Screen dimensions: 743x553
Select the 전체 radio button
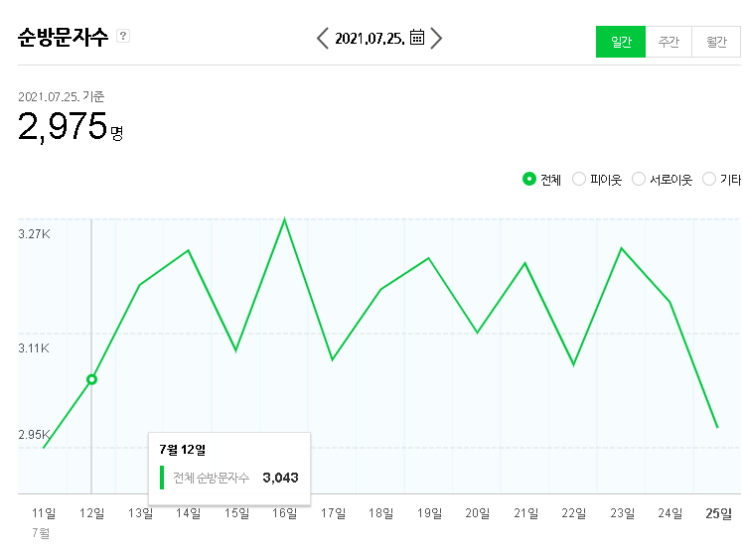click(x=529, y=179)
